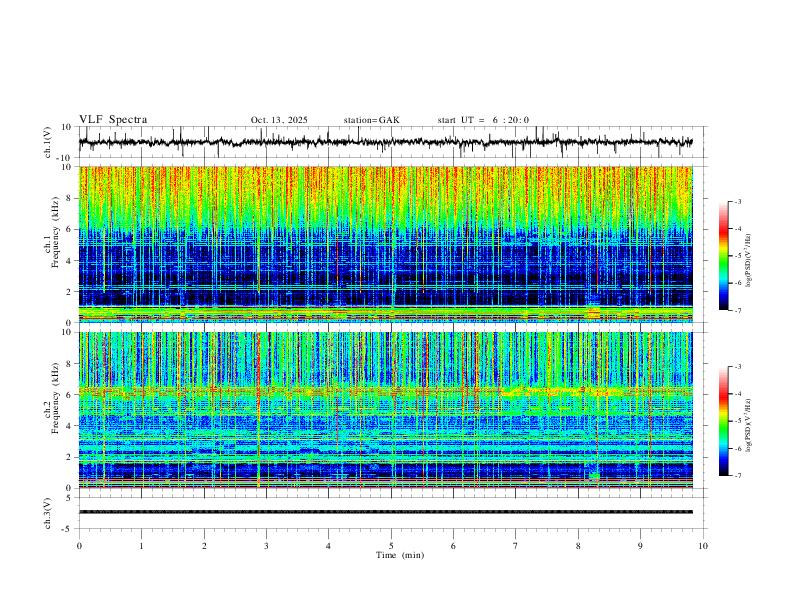
Task: Click the 'station=GAK' label
Action: tap(371, 120)
